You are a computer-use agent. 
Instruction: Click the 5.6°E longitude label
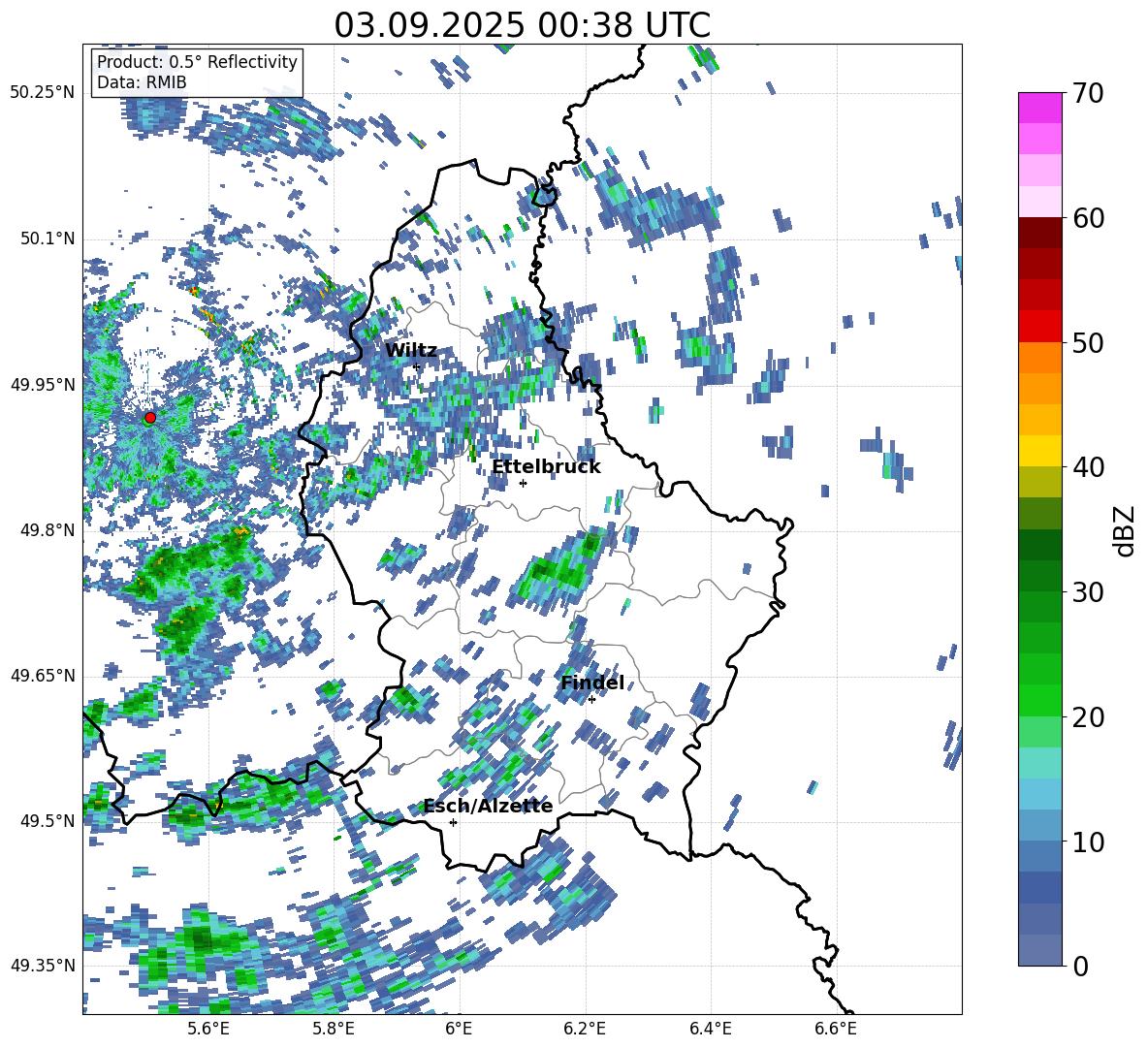pyautogui.click(x=207, y=1029)
